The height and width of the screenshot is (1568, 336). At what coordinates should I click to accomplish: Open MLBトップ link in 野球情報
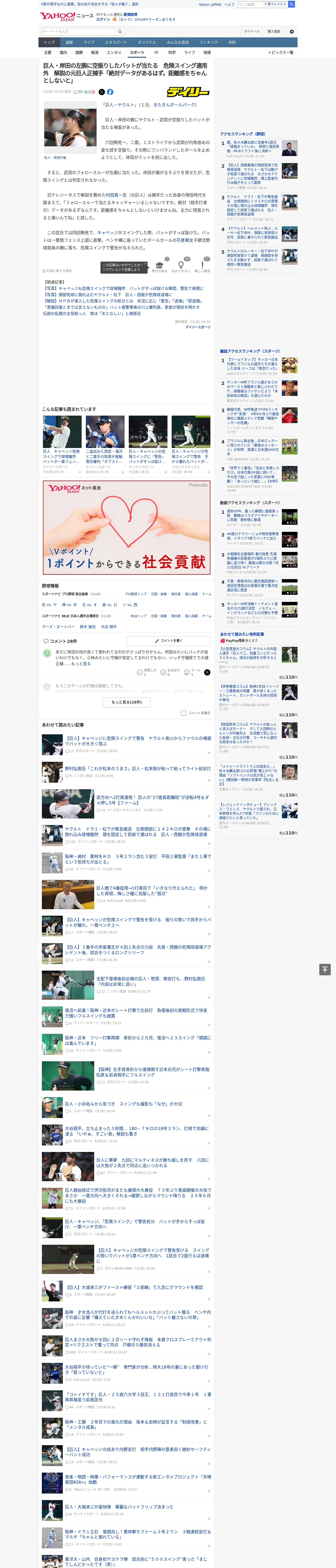(x=138, y=616)
